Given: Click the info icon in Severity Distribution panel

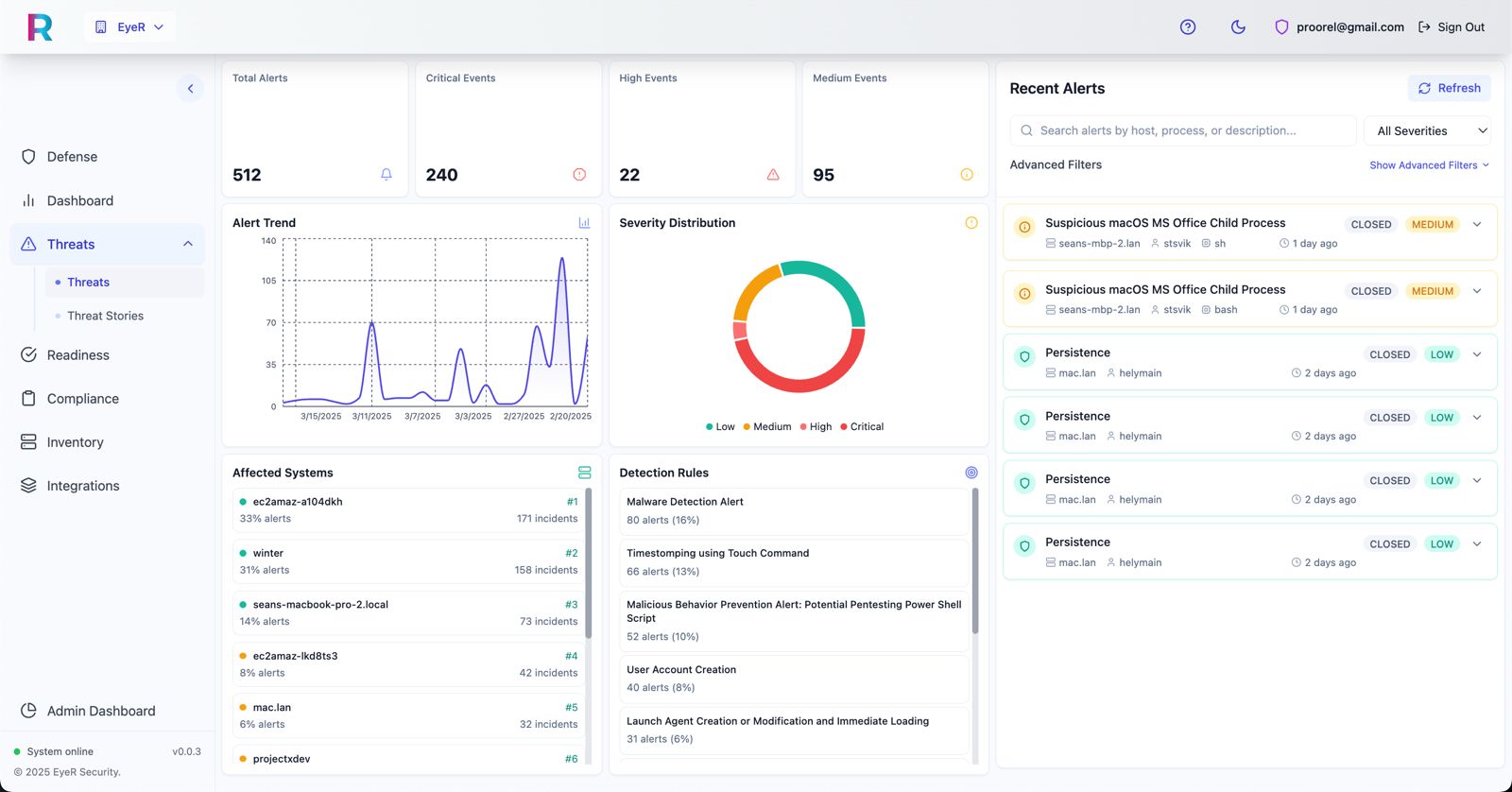Looking at the screenshot, I should pyautogui.click(x=971, y=223).
